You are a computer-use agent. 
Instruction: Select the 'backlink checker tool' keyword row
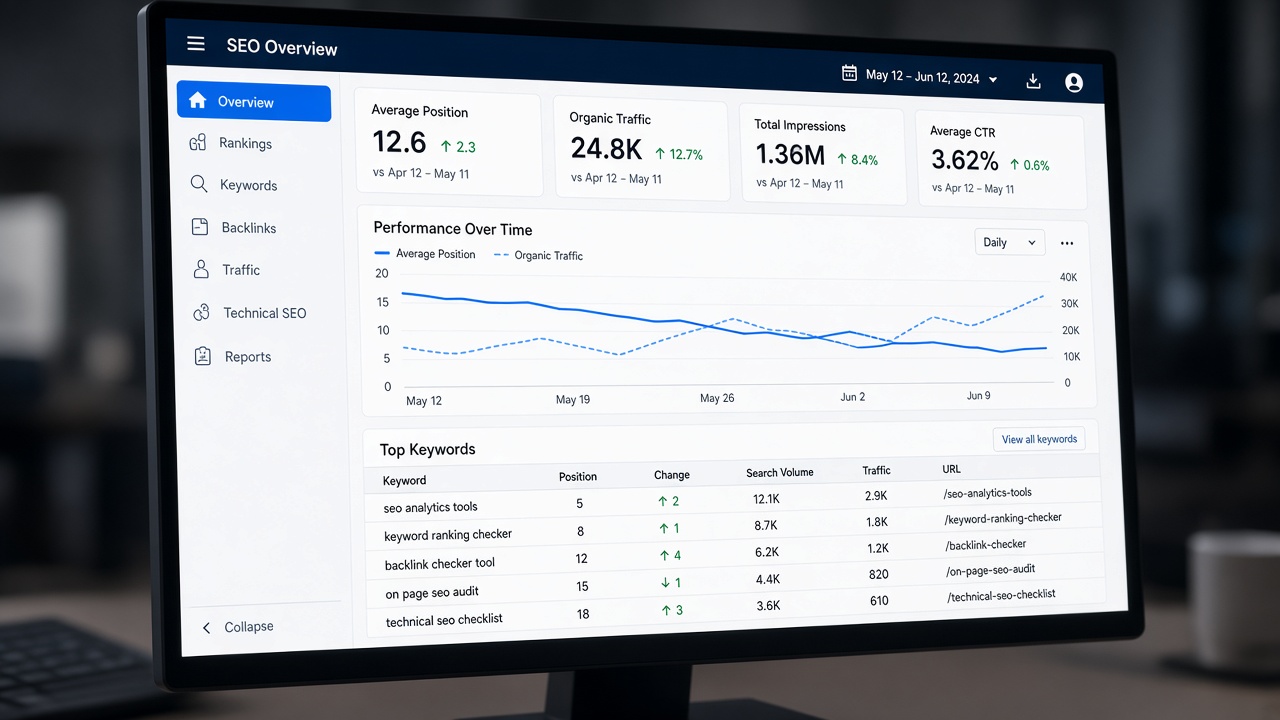[x=734, y=554]
